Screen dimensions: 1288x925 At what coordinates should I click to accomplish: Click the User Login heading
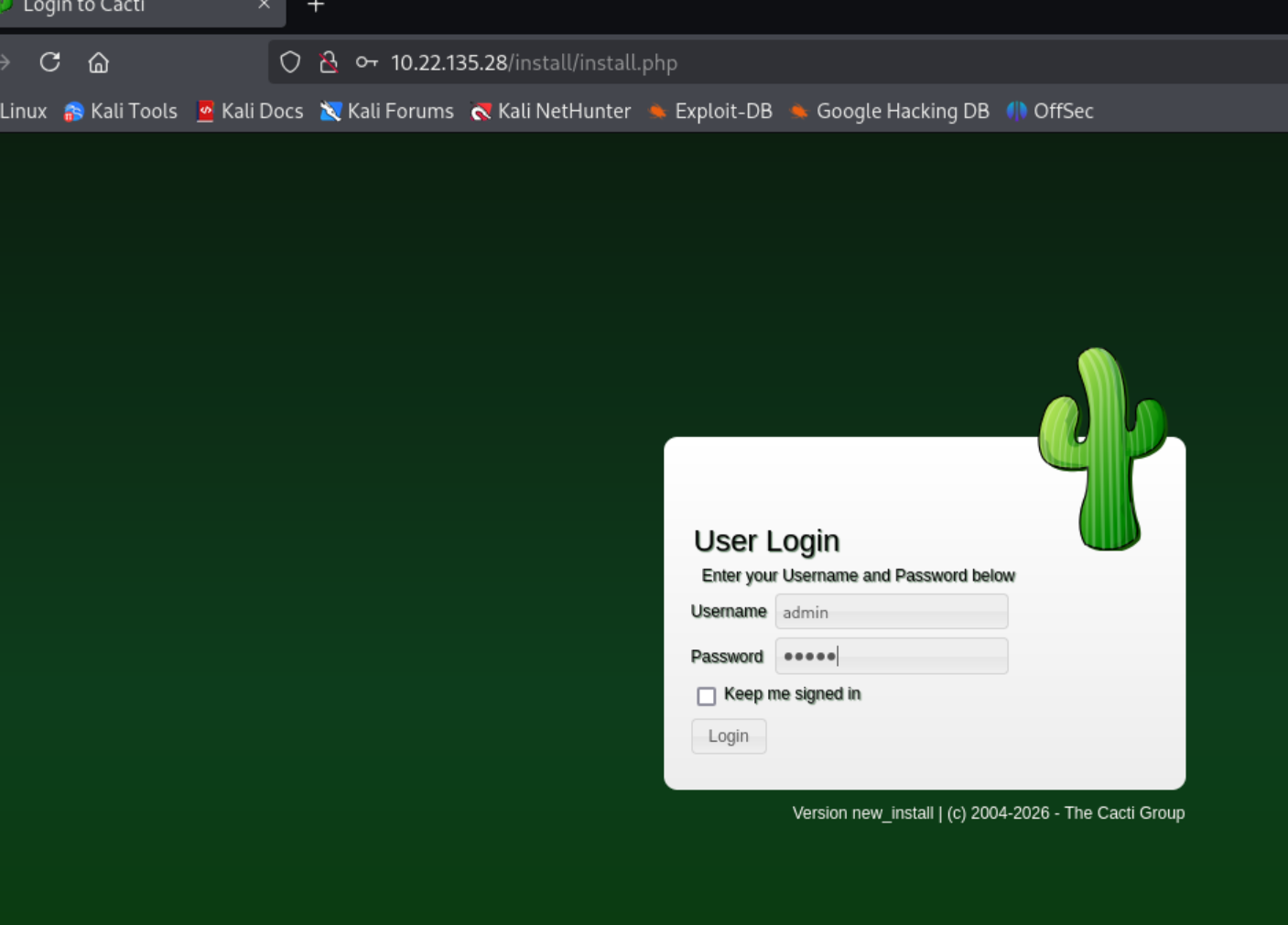[x=766, y=541]
